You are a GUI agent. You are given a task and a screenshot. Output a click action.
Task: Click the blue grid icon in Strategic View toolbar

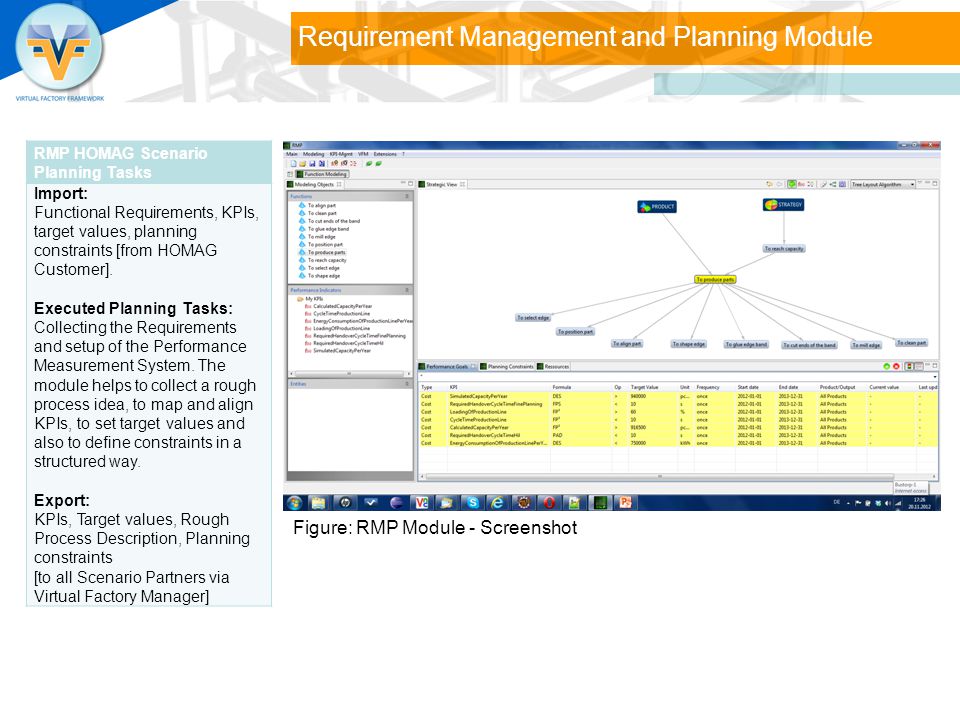pyautogui.click(x=842, y=184)
